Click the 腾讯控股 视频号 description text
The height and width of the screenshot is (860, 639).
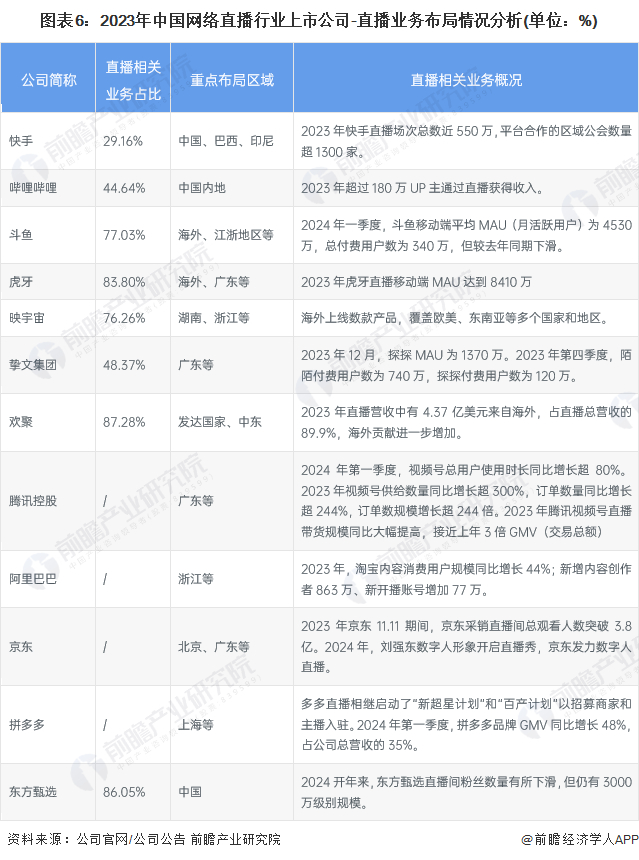(466, 501)
